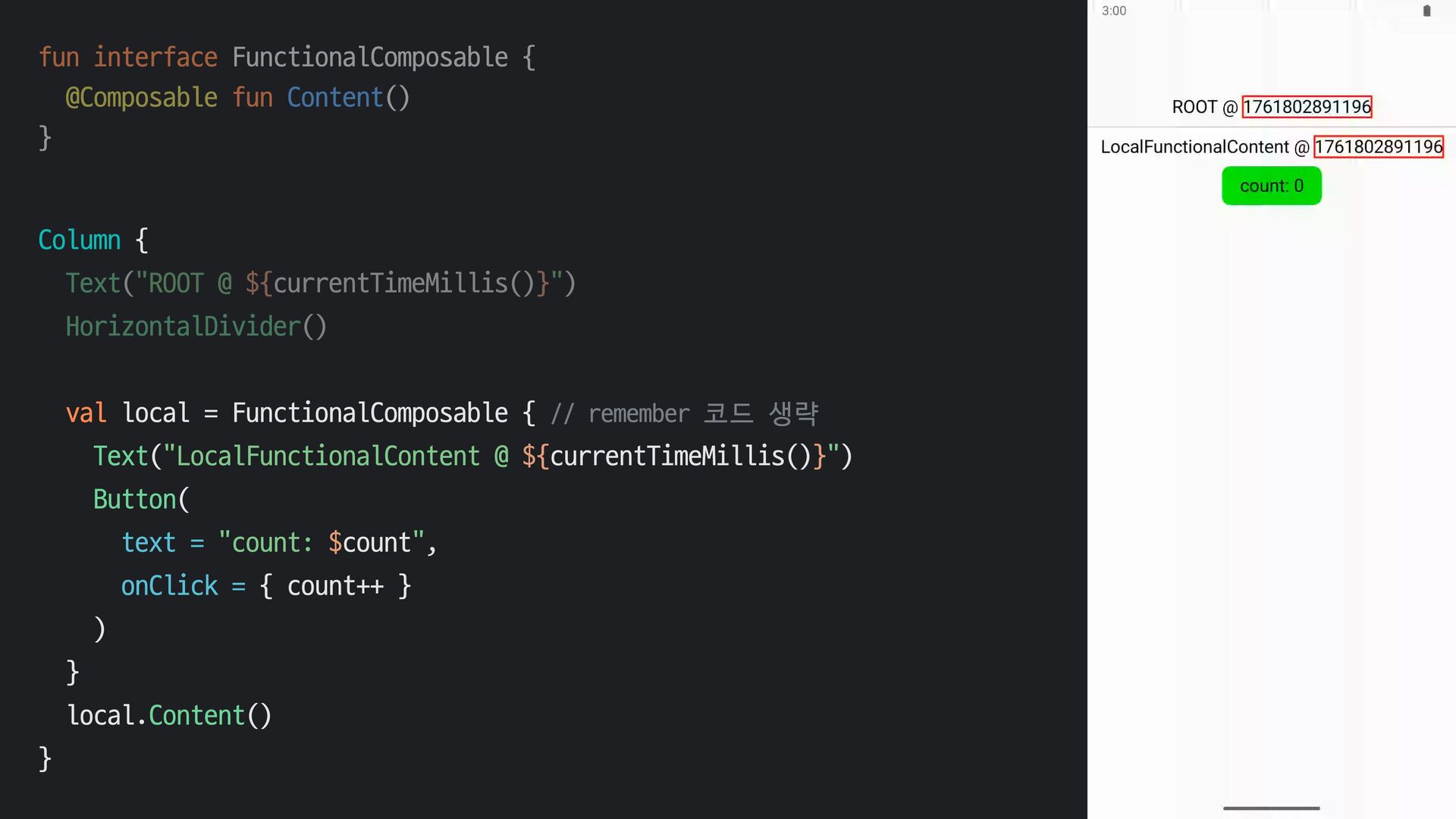Tap the green count: 0 button
Viewport: 1456px width, 819px height.
click(1271, 186)
